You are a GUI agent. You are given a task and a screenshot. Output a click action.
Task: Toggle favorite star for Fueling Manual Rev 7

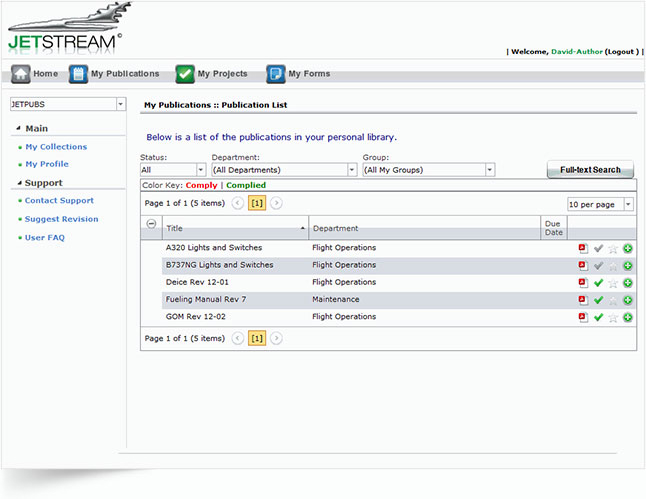pyautogui.click(x=613, y=300)
